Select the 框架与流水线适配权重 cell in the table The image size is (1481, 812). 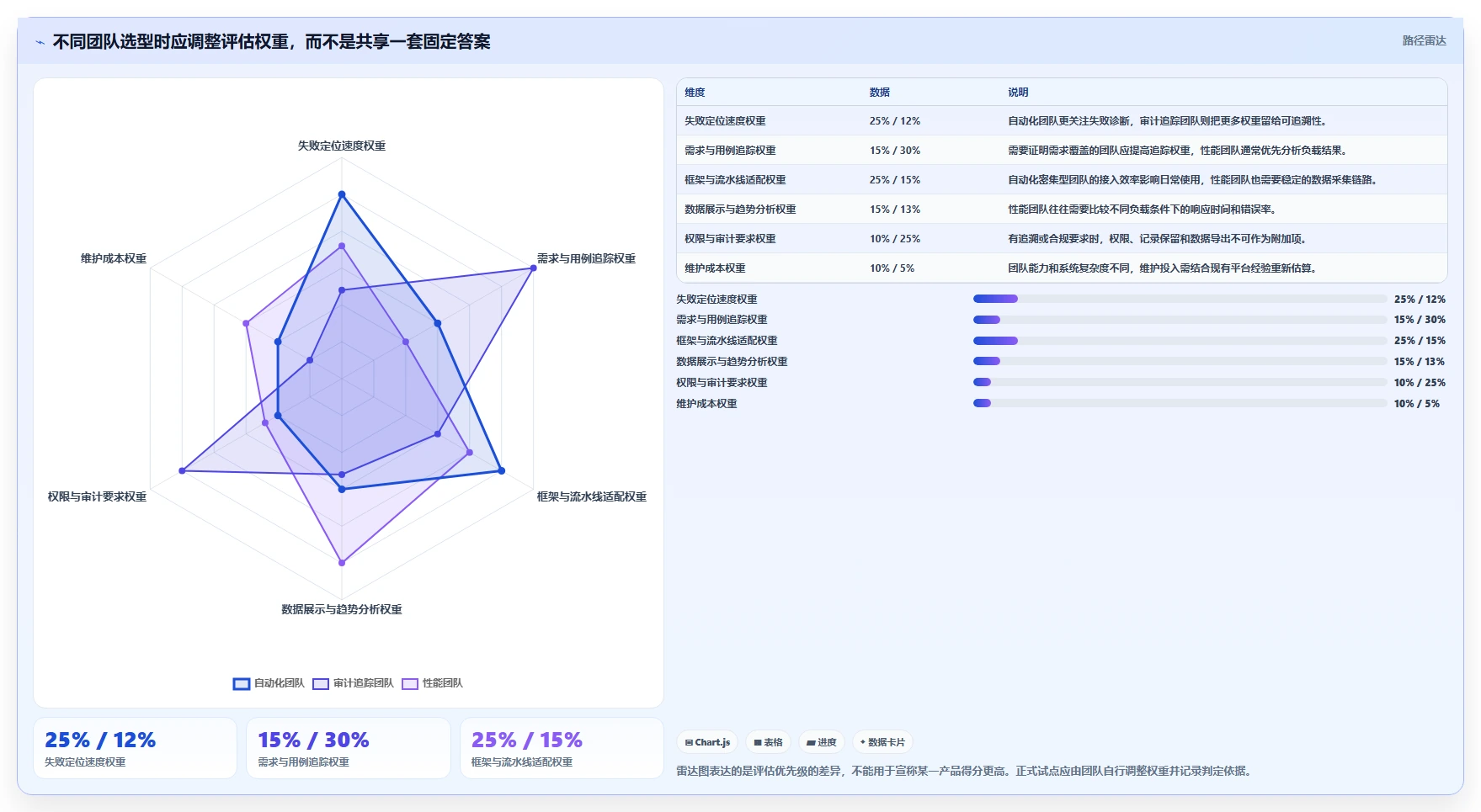[x=735, y=180]
